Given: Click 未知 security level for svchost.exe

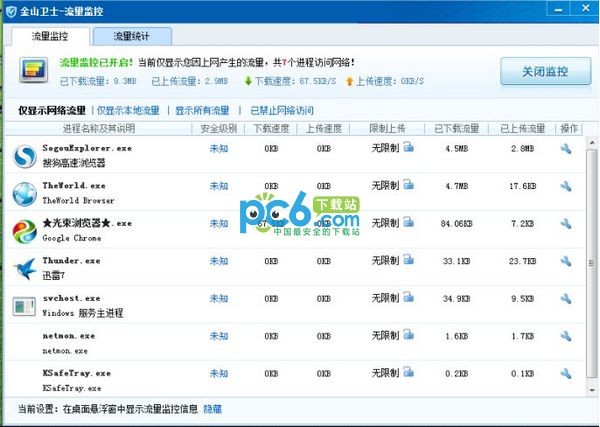Looking at the screenshot, I should (x=219, y=298).
